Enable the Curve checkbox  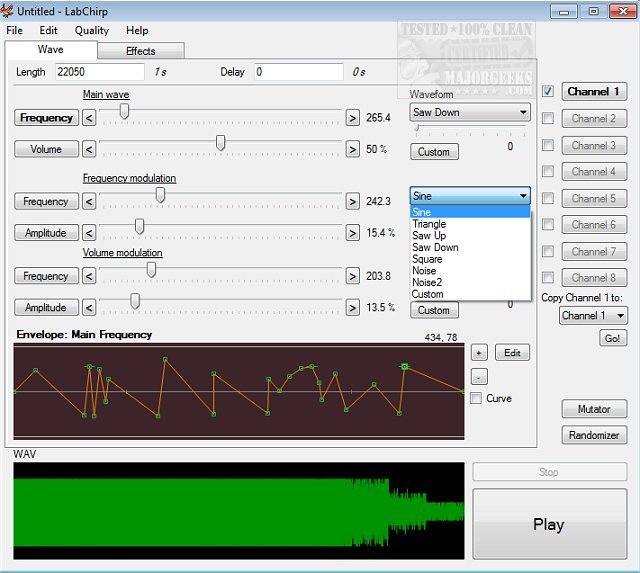tap(476, 398)
